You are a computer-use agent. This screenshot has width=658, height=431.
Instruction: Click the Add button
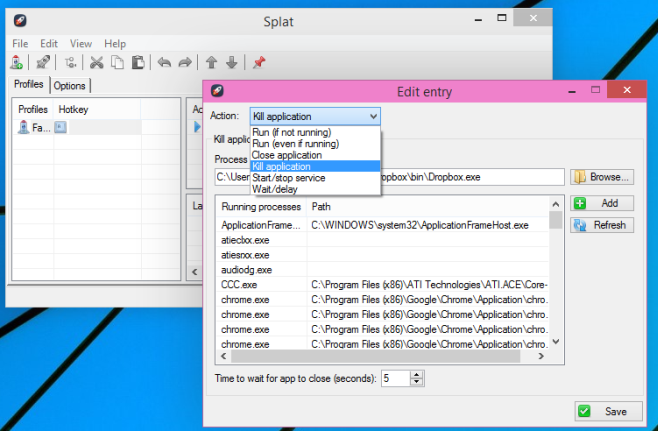point(602,203)
